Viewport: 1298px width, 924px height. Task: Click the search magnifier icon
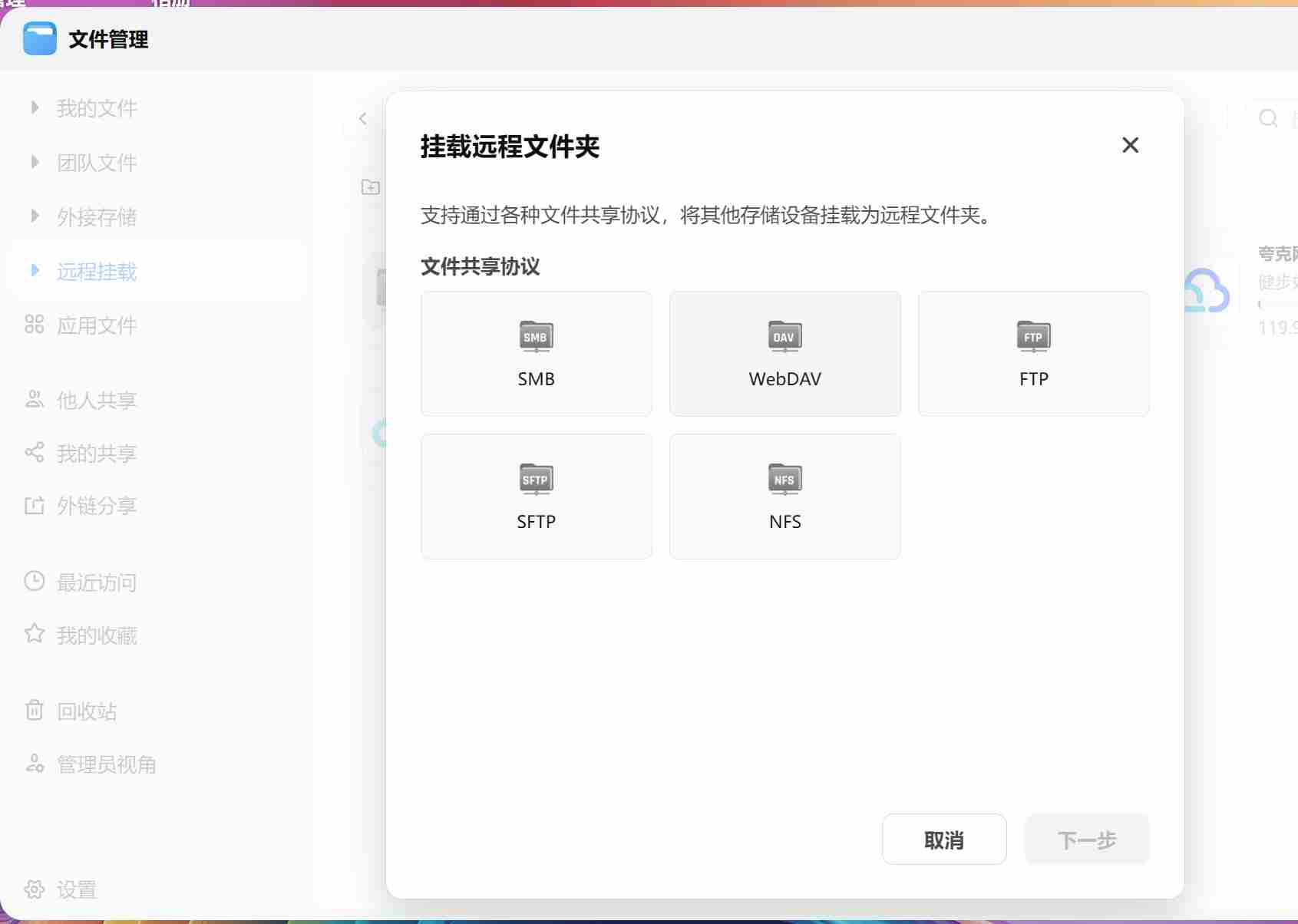(1268, 118)
